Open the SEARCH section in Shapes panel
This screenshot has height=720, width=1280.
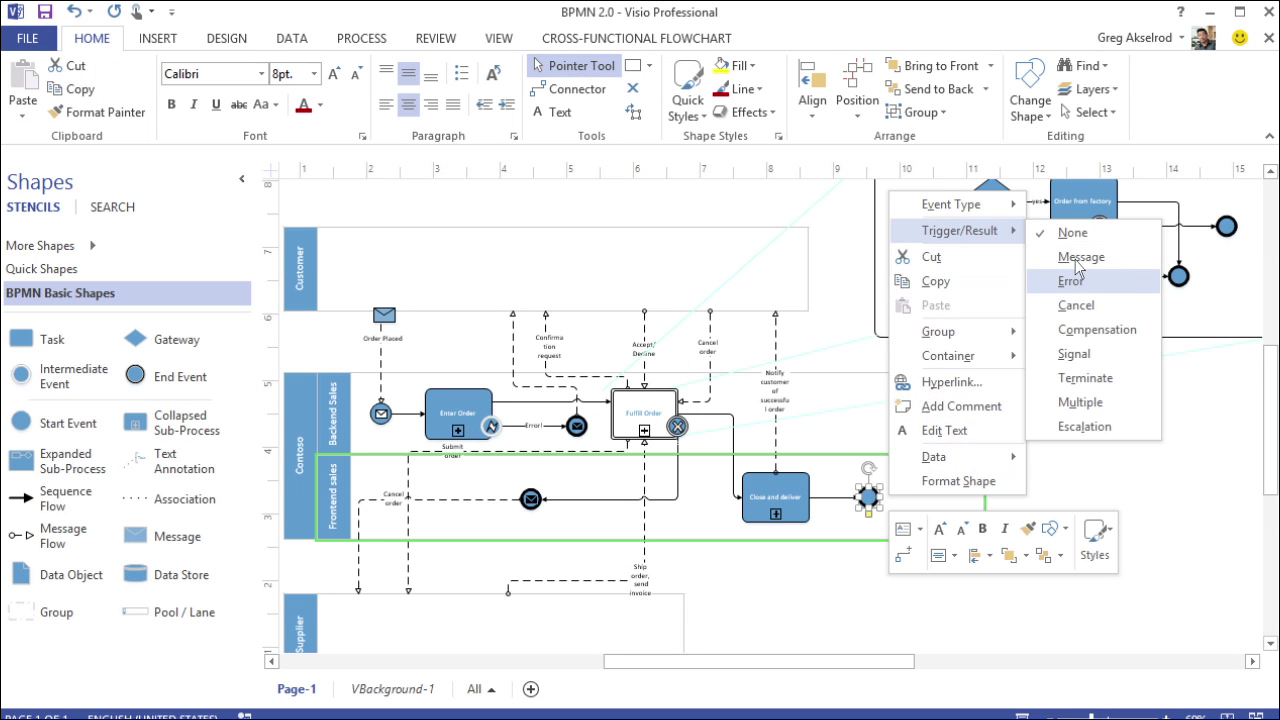tap(111, 206)
